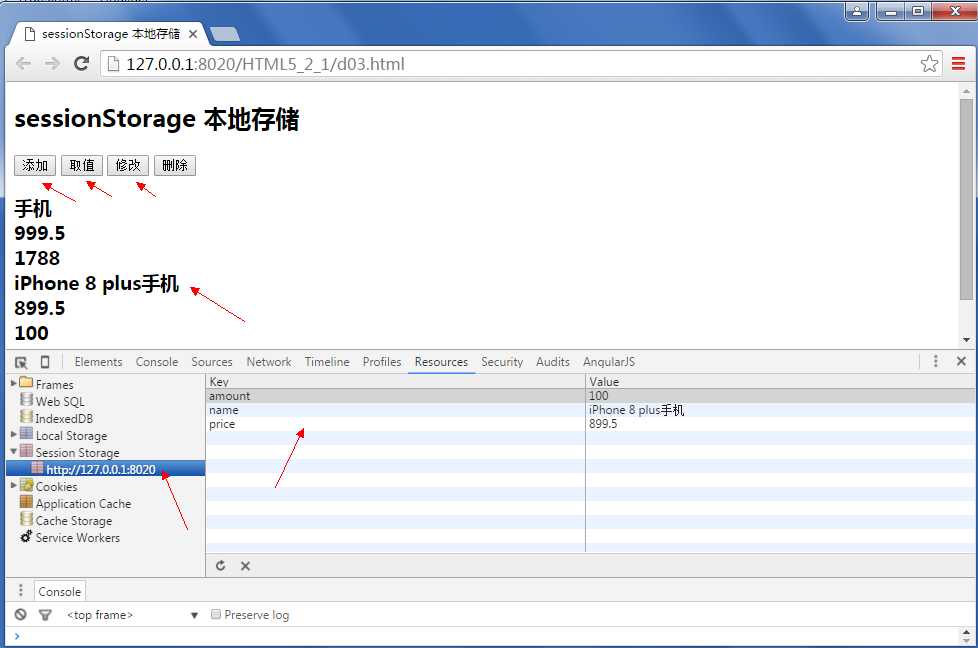Switch to the Profiles tab
The image size is (978, 648).
382,362
